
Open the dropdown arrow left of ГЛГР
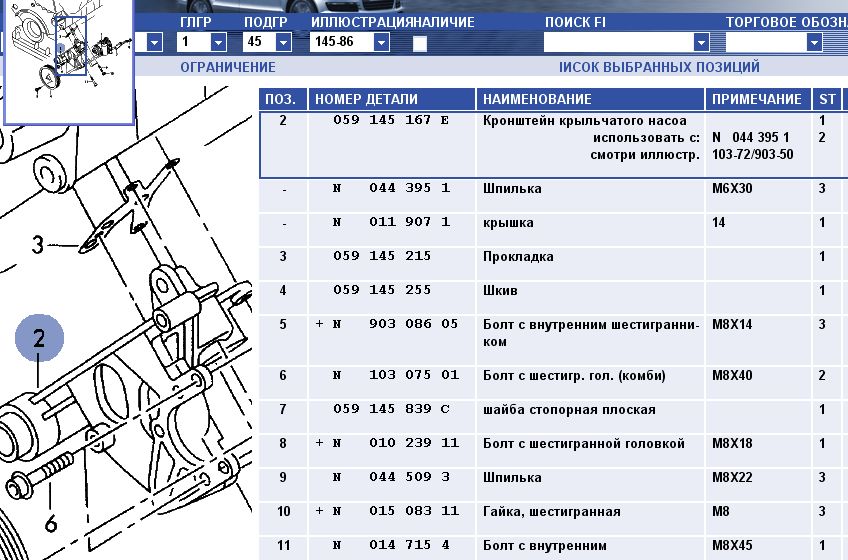point(155,42)
